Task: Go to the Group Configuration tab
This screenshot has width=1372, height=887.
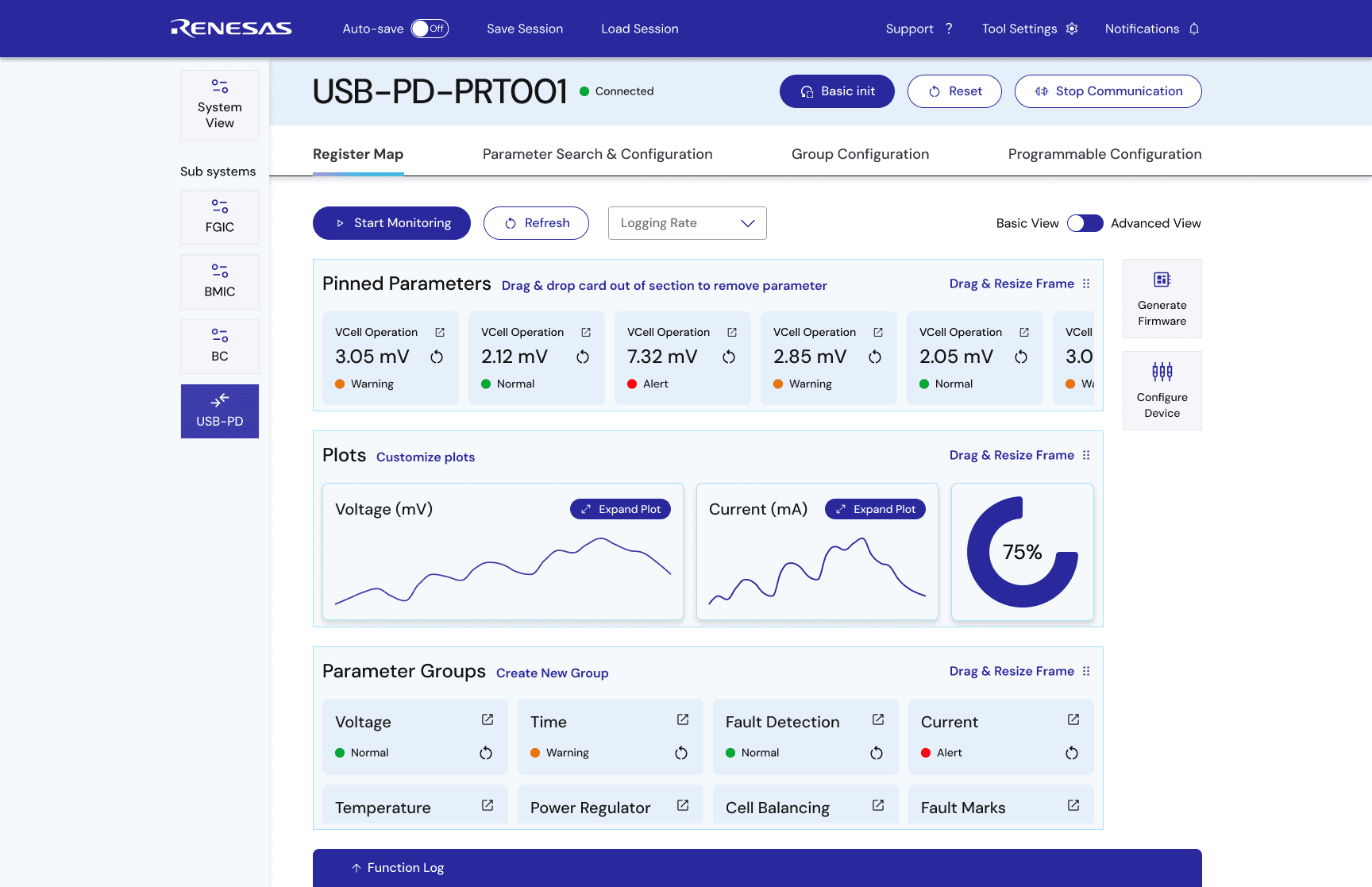Action: [861, 154]
